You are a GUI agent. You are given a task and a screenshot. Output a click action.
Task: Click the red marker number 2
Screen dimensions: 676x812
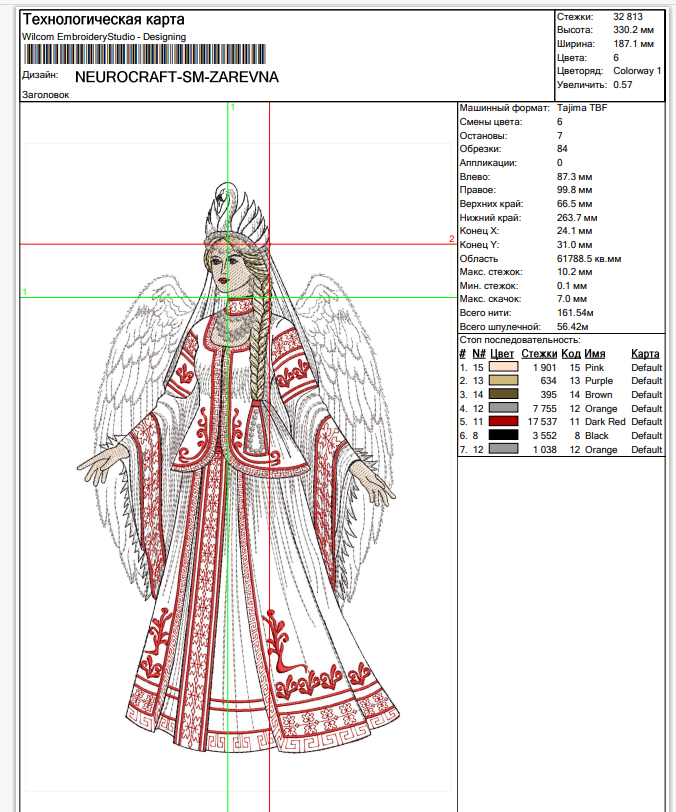click(451, 239)
